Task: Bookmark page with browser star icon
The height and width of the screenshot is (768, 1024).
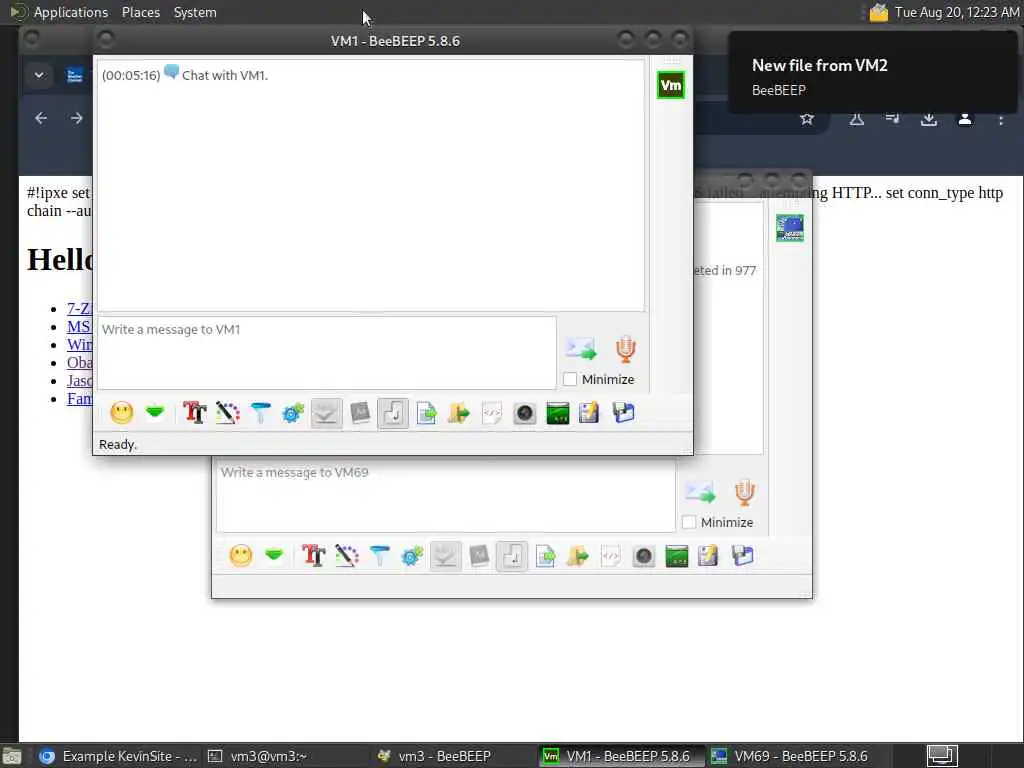Action: click(x=807, y=119)
